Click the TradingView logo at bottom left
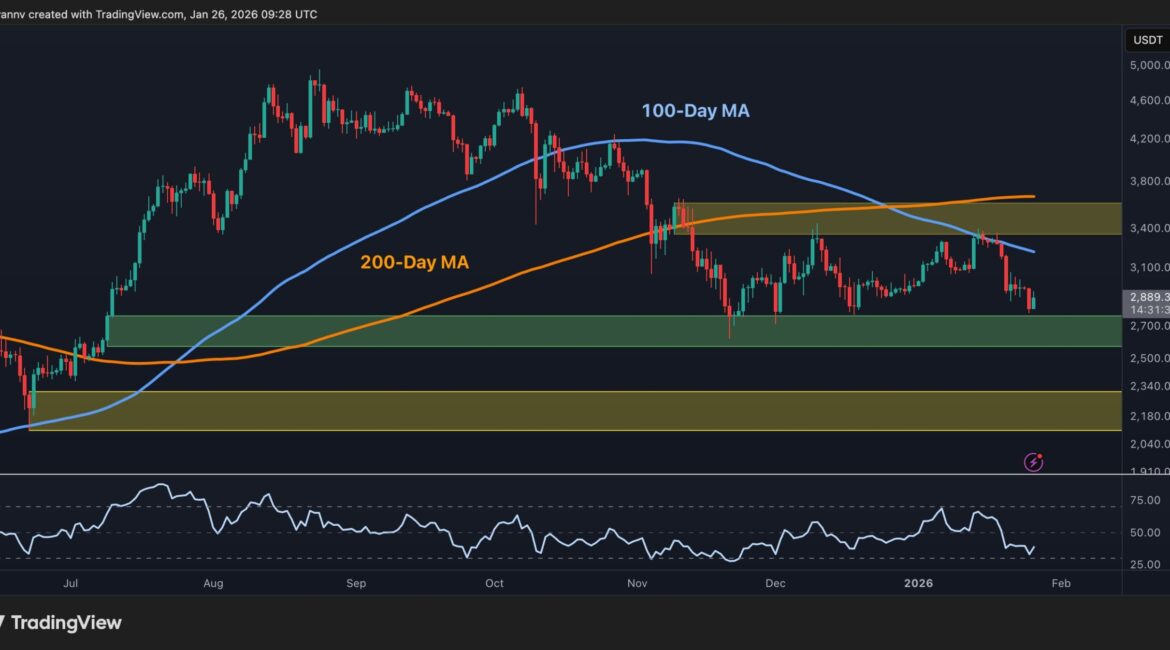The width and height of the screenshot is (1170, 650). pos(60,622)
